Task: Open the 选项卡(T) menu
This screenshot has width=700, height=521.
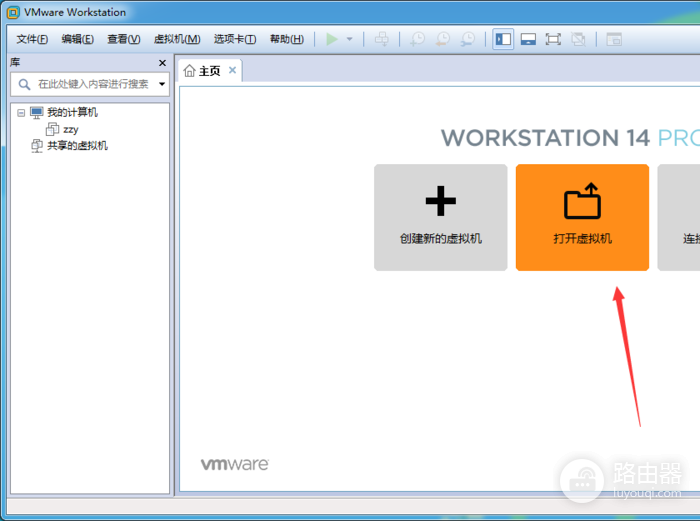Action: 235,39
